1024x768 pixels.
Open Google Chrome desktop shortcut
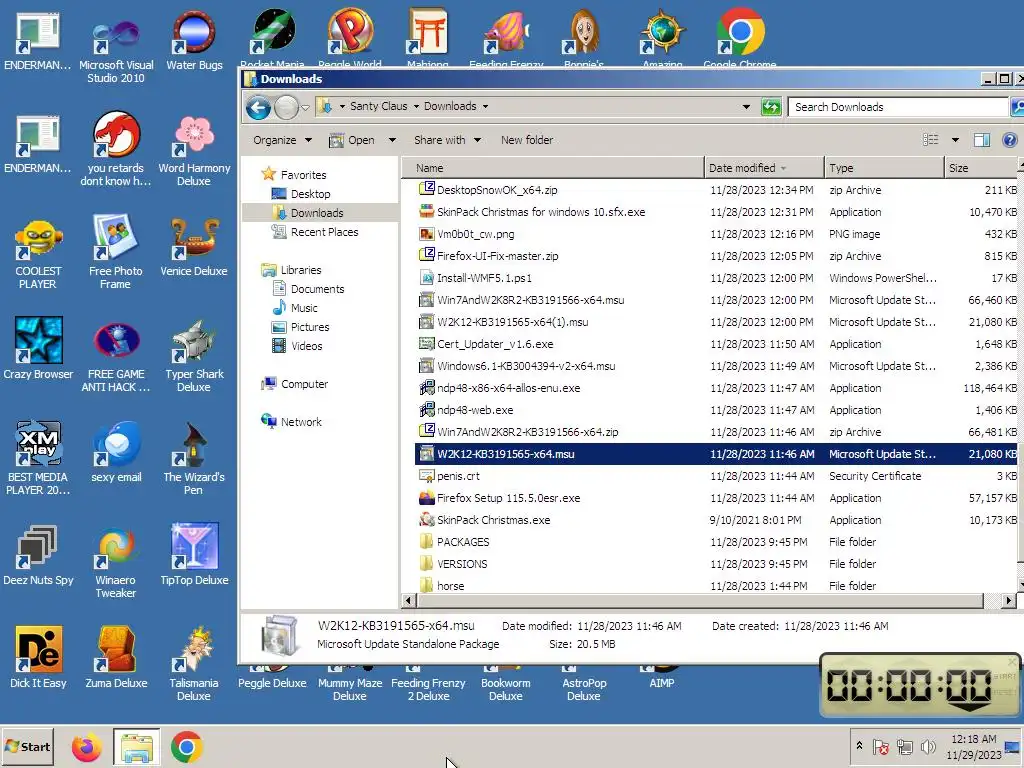740,37
